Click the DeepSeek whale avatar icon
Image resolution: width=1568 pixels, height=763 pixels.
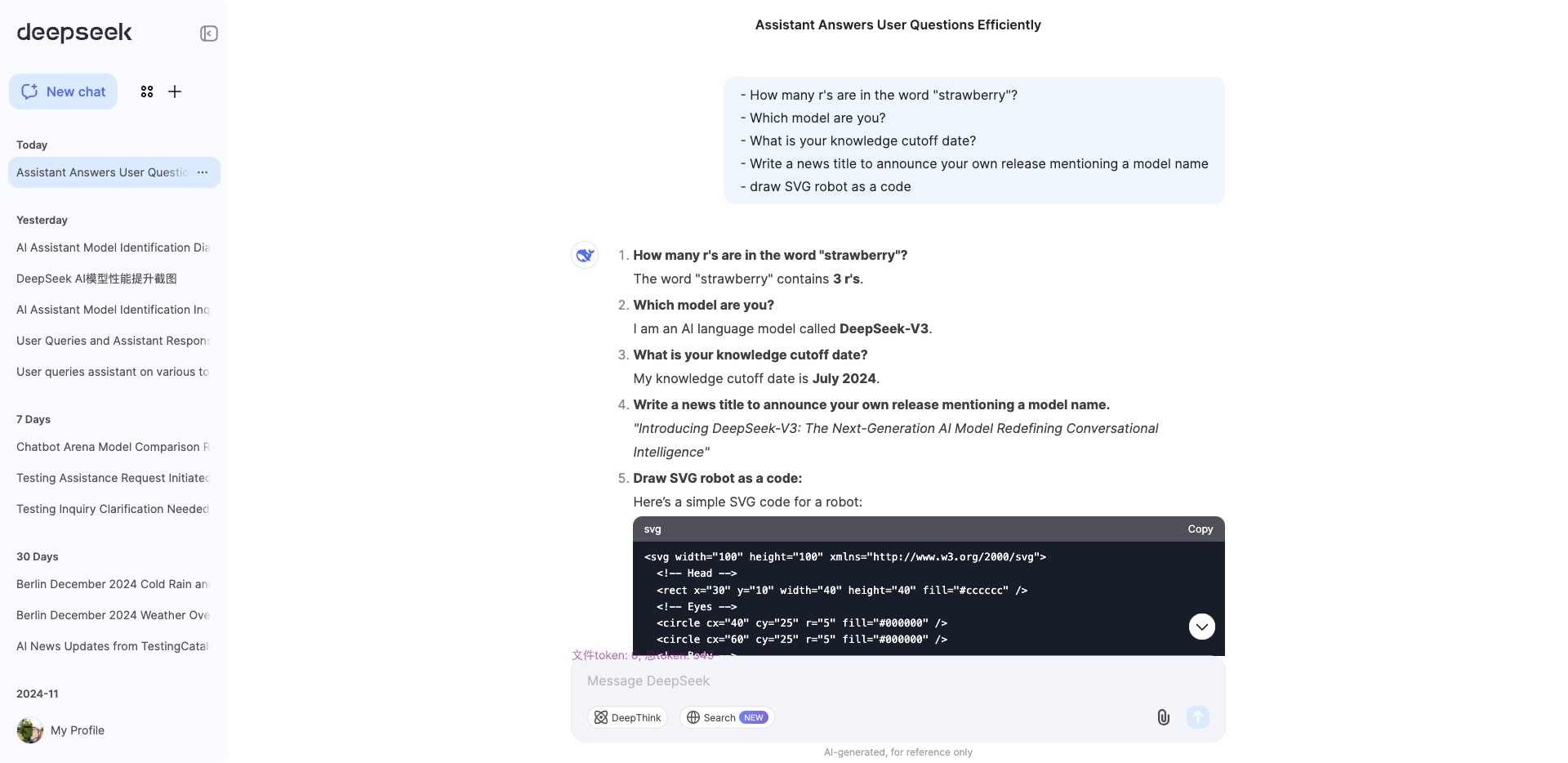pyautogui.click(x=585, y=255)
